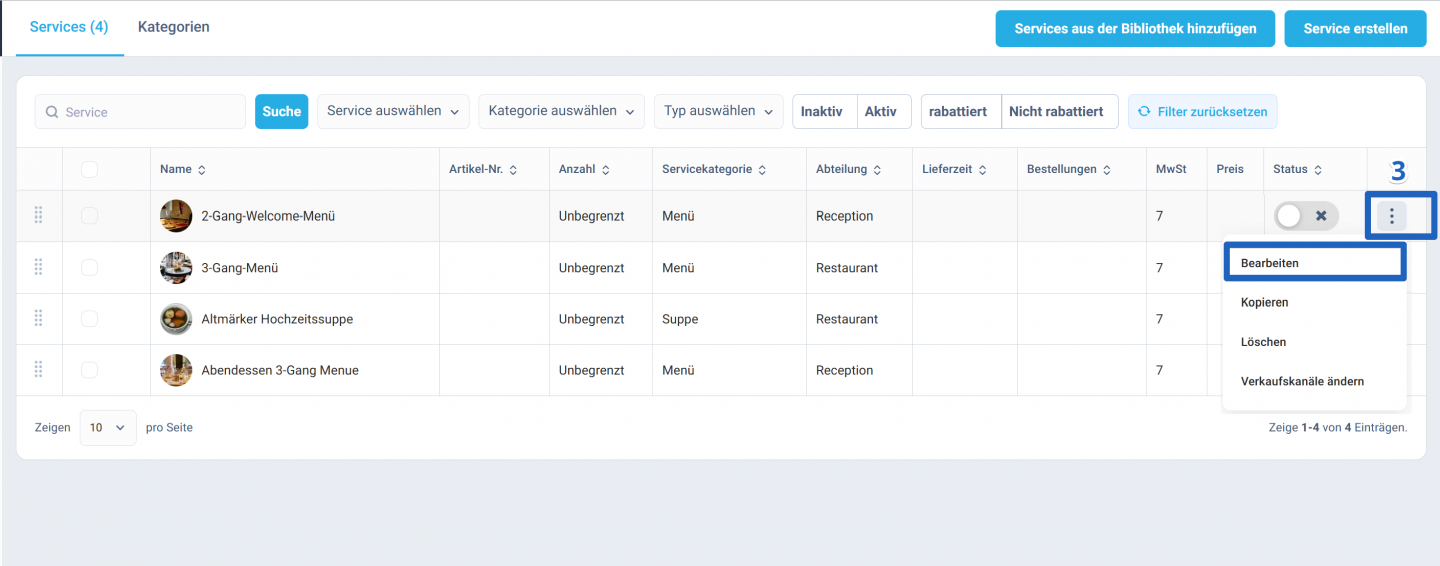The width and height of the screenshot is (1440, 566).
Task: Click Unbegrenzt in the Altmärker Hochzeitssuppe row
Action: click(x=592, y=319)
